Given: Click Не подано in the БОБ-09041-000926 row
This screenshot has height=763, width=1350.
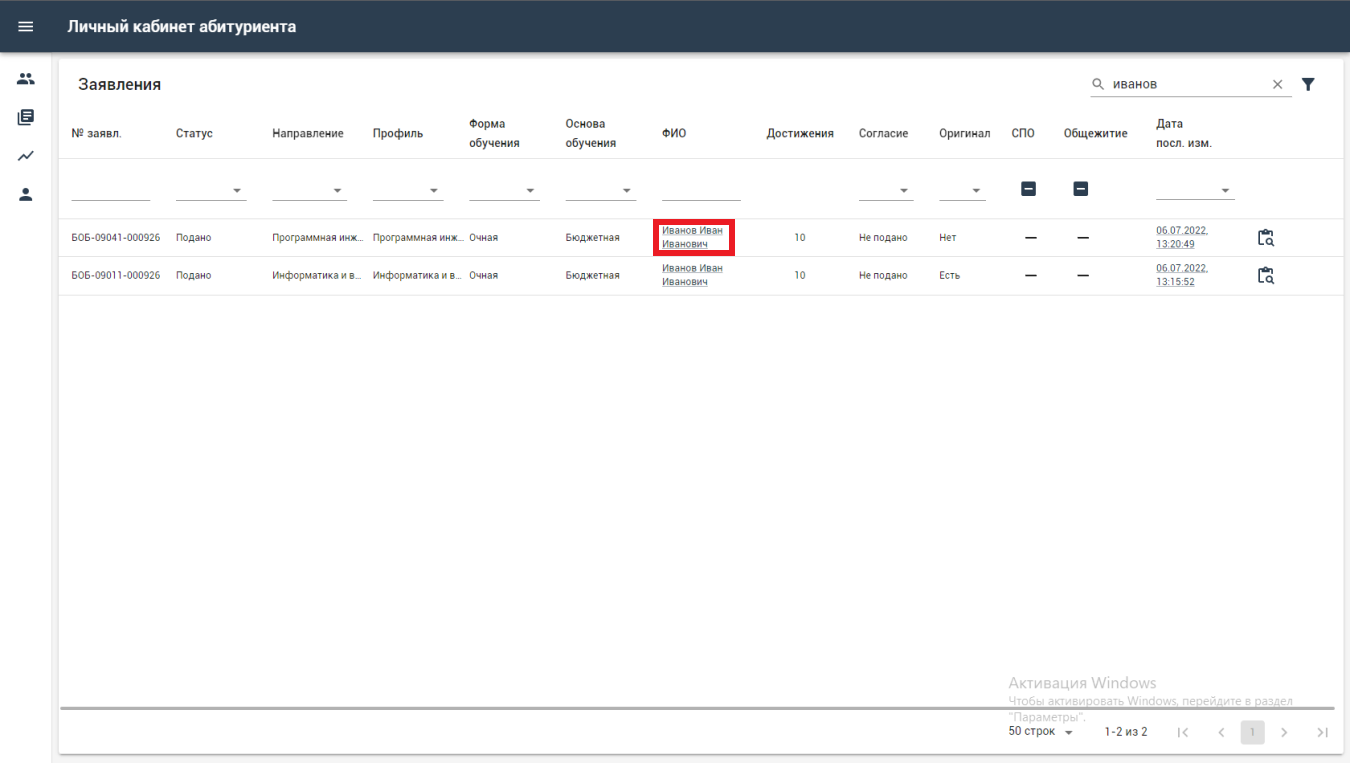Looking at the screenshot, I should click(883, 238).
